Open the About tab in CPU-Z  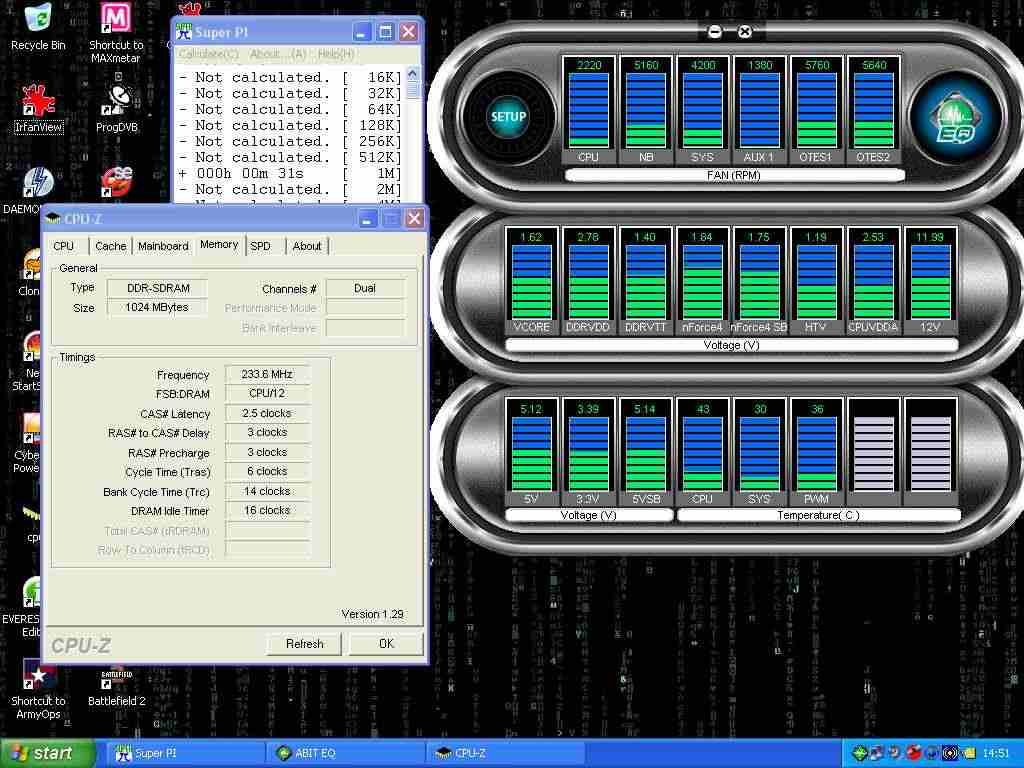[307, 246]
